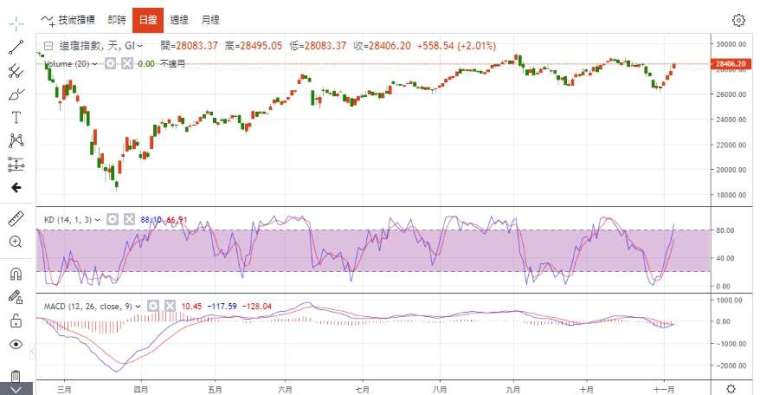The width and height of the screenshot is (760, 395).
Task: Toggle stay-in-drawing-mode pencil lock icon
Action: (x=16, y=297)
